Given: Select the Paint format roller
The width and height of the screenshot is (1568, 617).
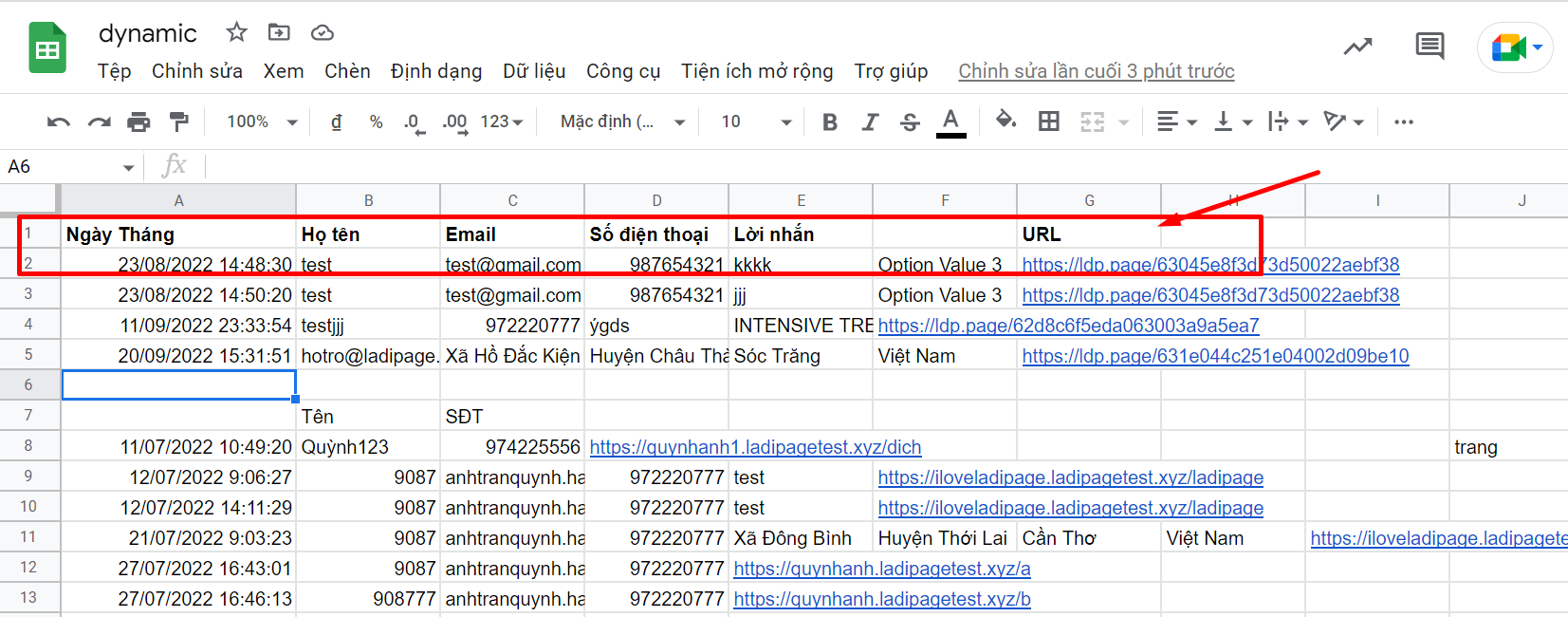Looking at the screenshot, I should [178, 122].
